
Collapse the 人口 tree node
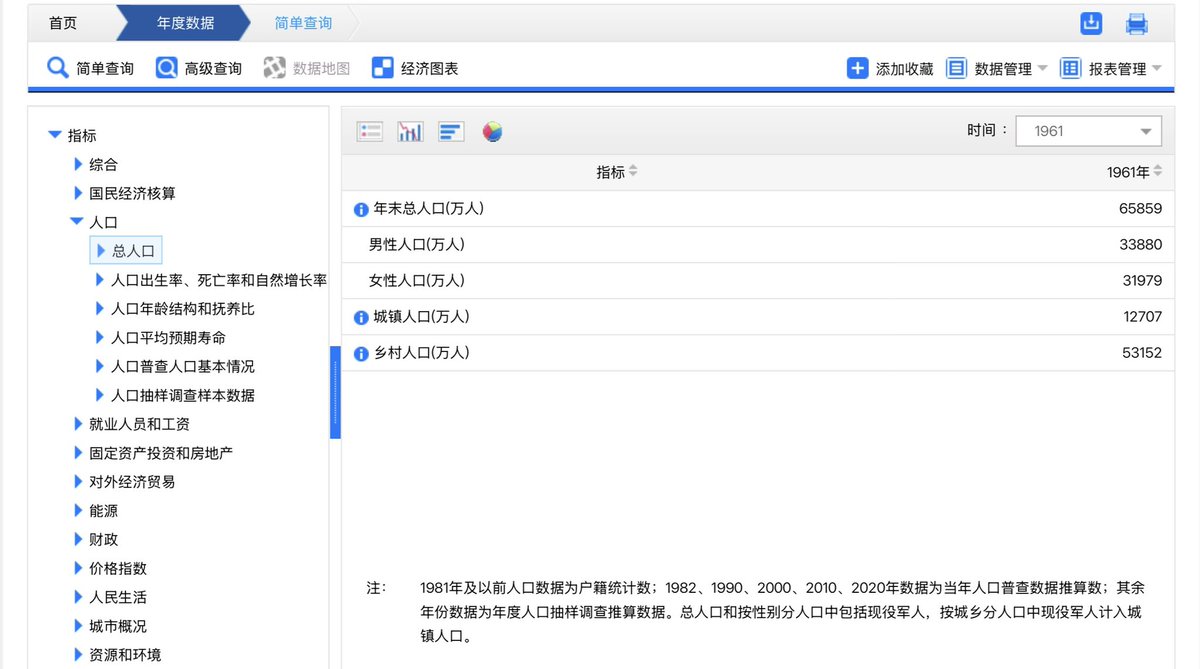[x=76, y=222]
